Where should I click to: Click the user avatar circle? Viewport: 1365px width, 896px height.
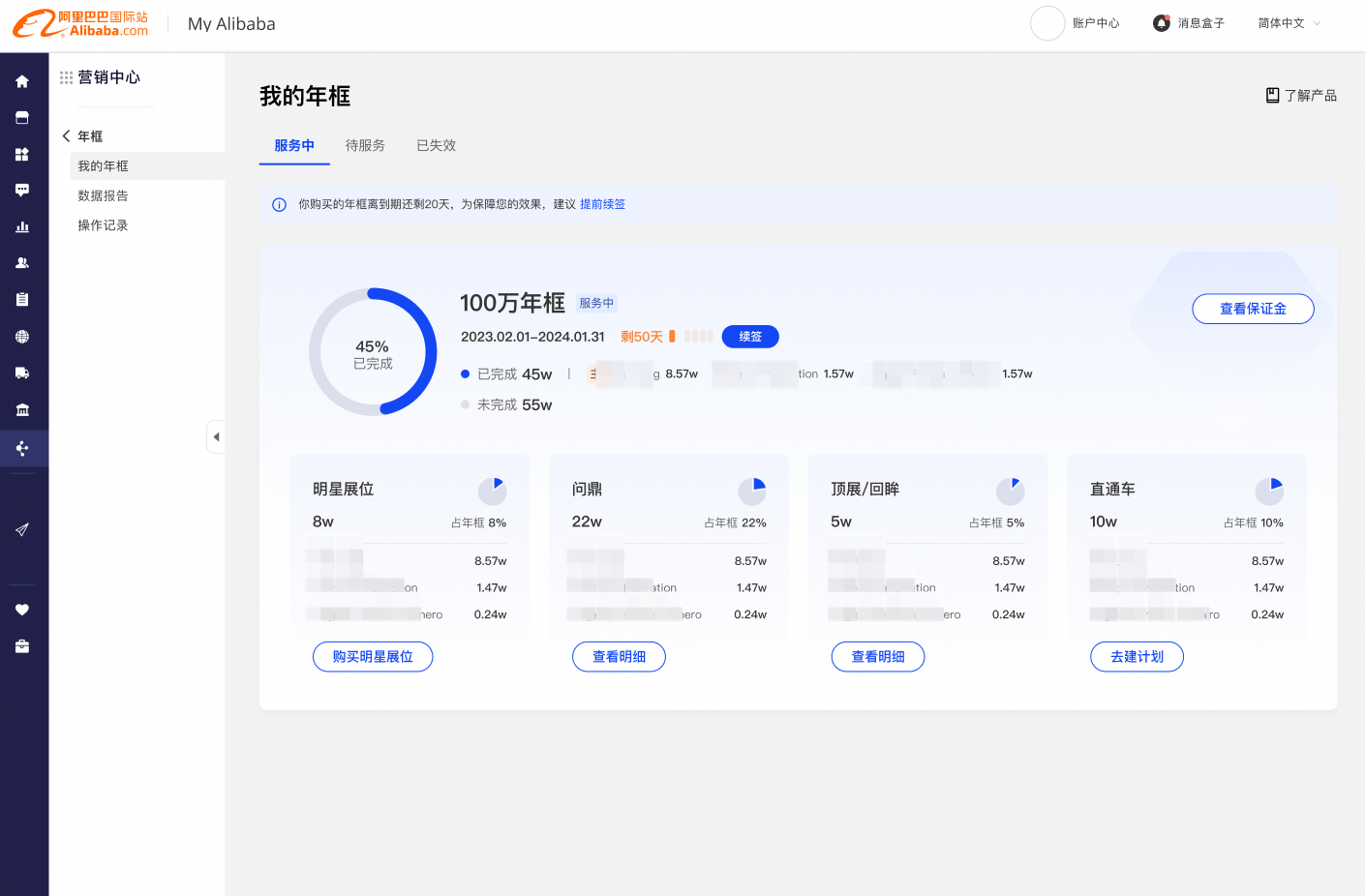(1047, 23)
